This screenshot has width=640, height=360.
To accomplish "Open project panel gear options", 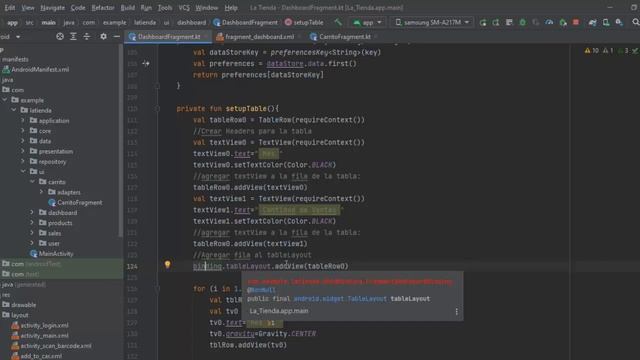I will (103, 37).
